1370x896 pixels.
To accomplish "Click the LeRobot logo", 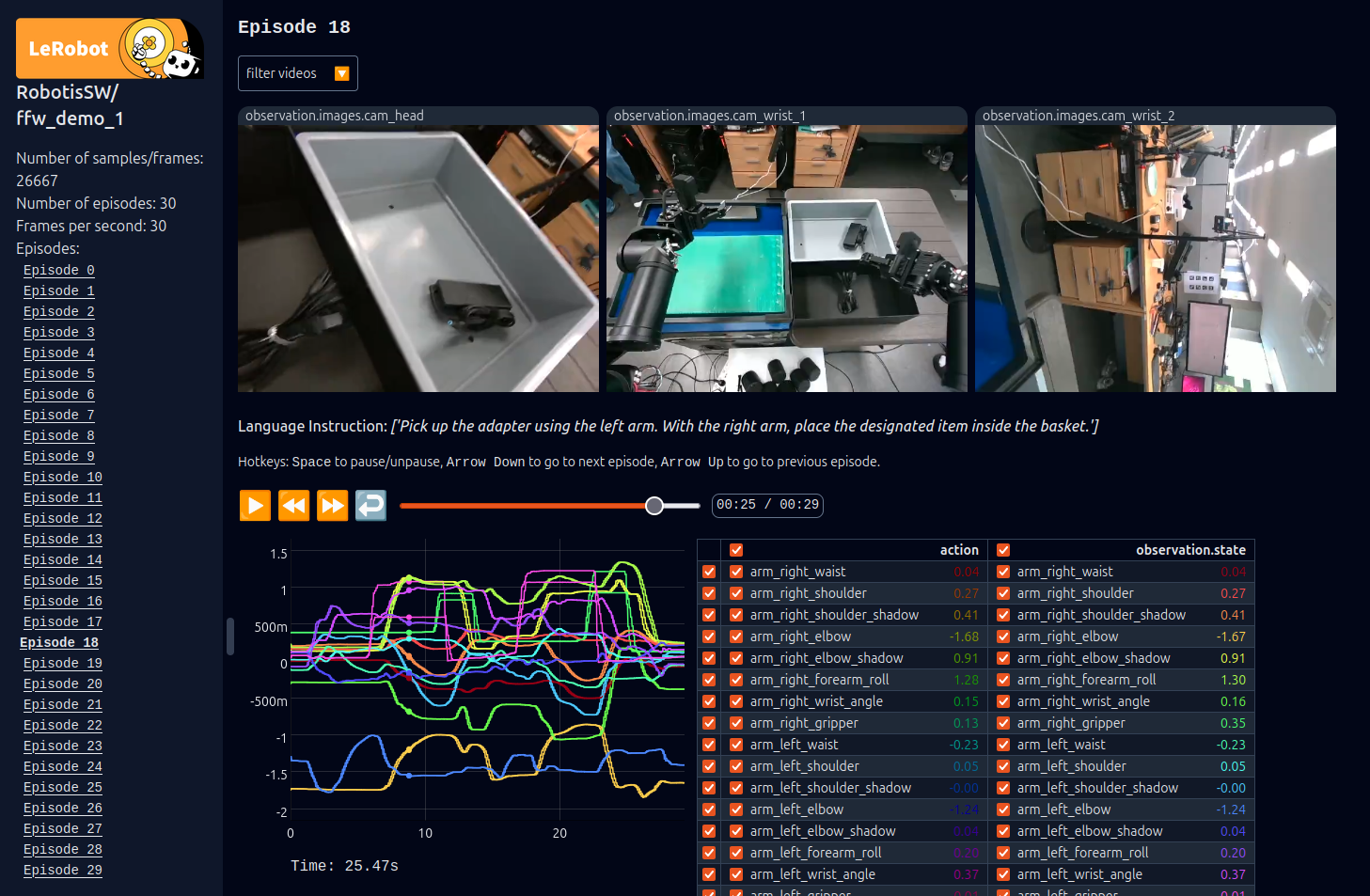I will pos(110,48).
